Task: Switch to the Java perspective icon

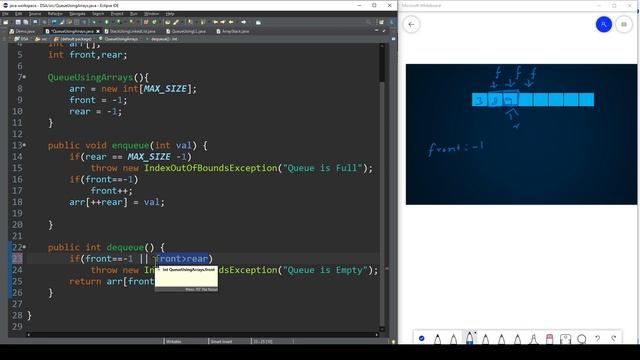Action: pyautogui.click(x=391, y=22)
